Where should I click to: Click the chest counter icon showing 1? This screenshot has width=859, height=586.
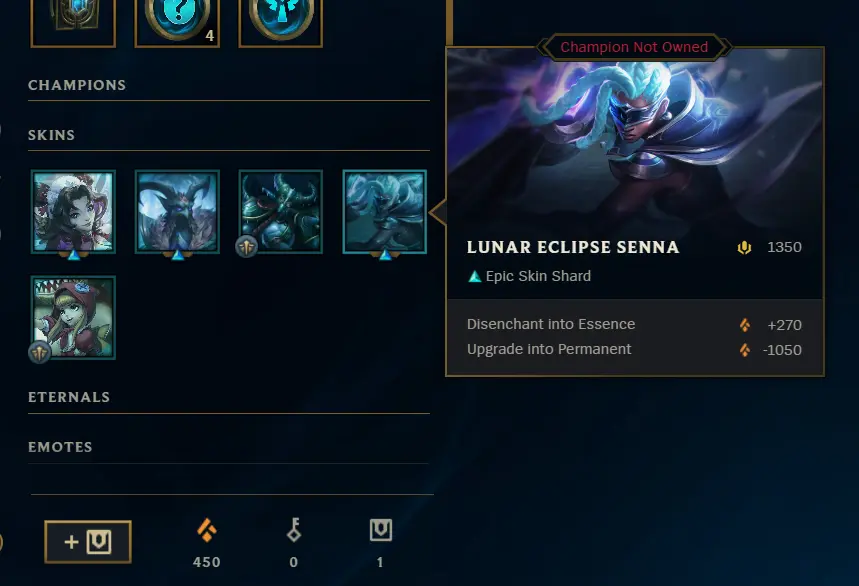pos(381,530)
